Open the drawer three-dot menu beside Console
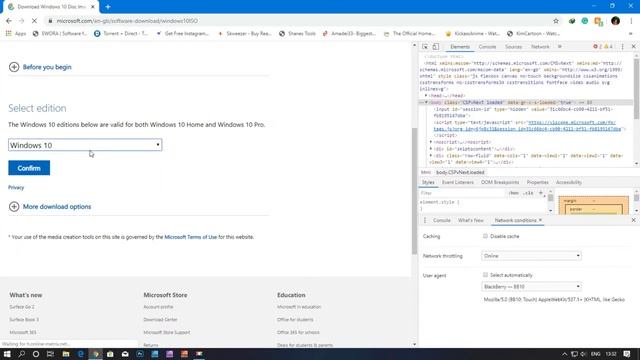640x360 pixels. 425,220
